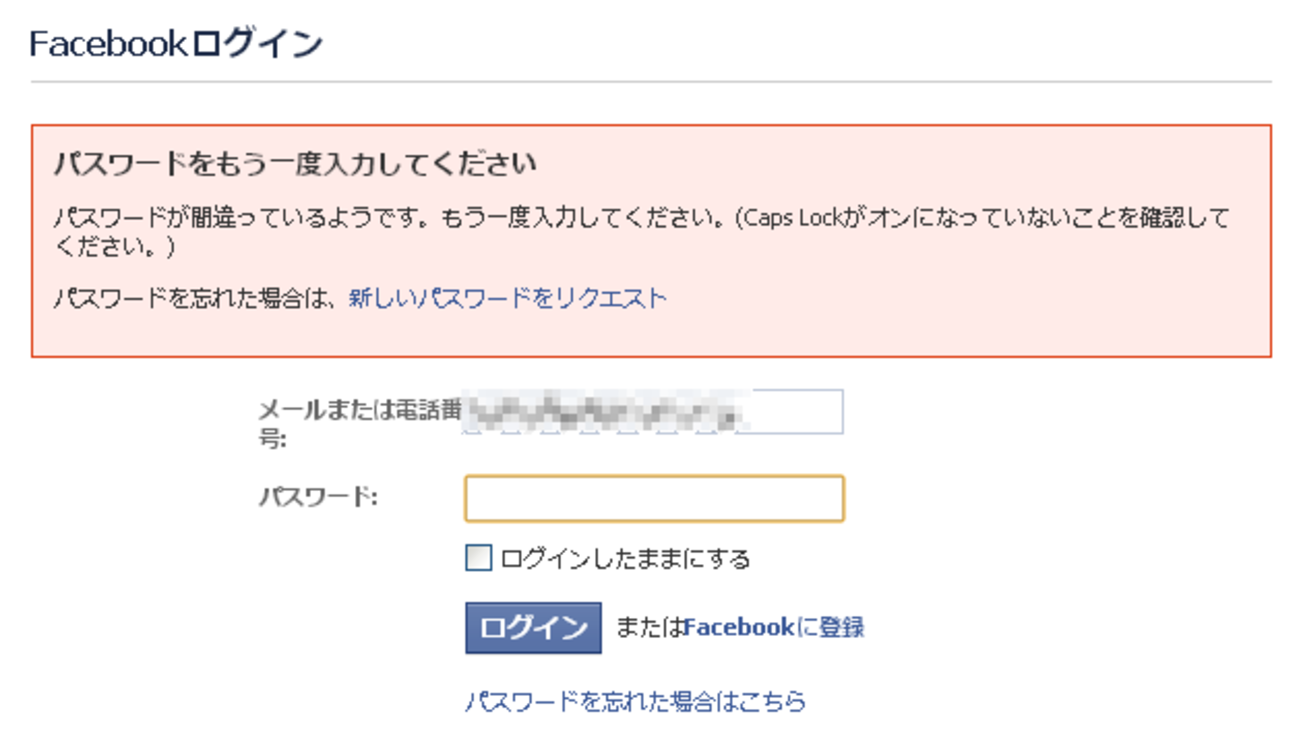Image resolution: width=1299 pixels, height=749 pixels.
Task: Click the bold パスワードをもう一度入力してください error title
Action: coord(294,164)
